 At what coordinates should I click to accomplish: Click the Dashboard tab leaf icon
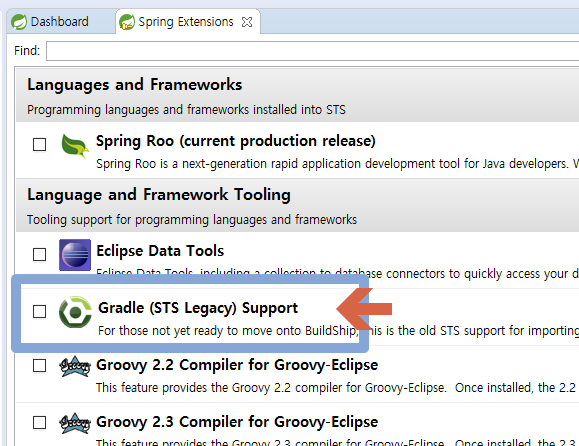(x=19, y=22)
